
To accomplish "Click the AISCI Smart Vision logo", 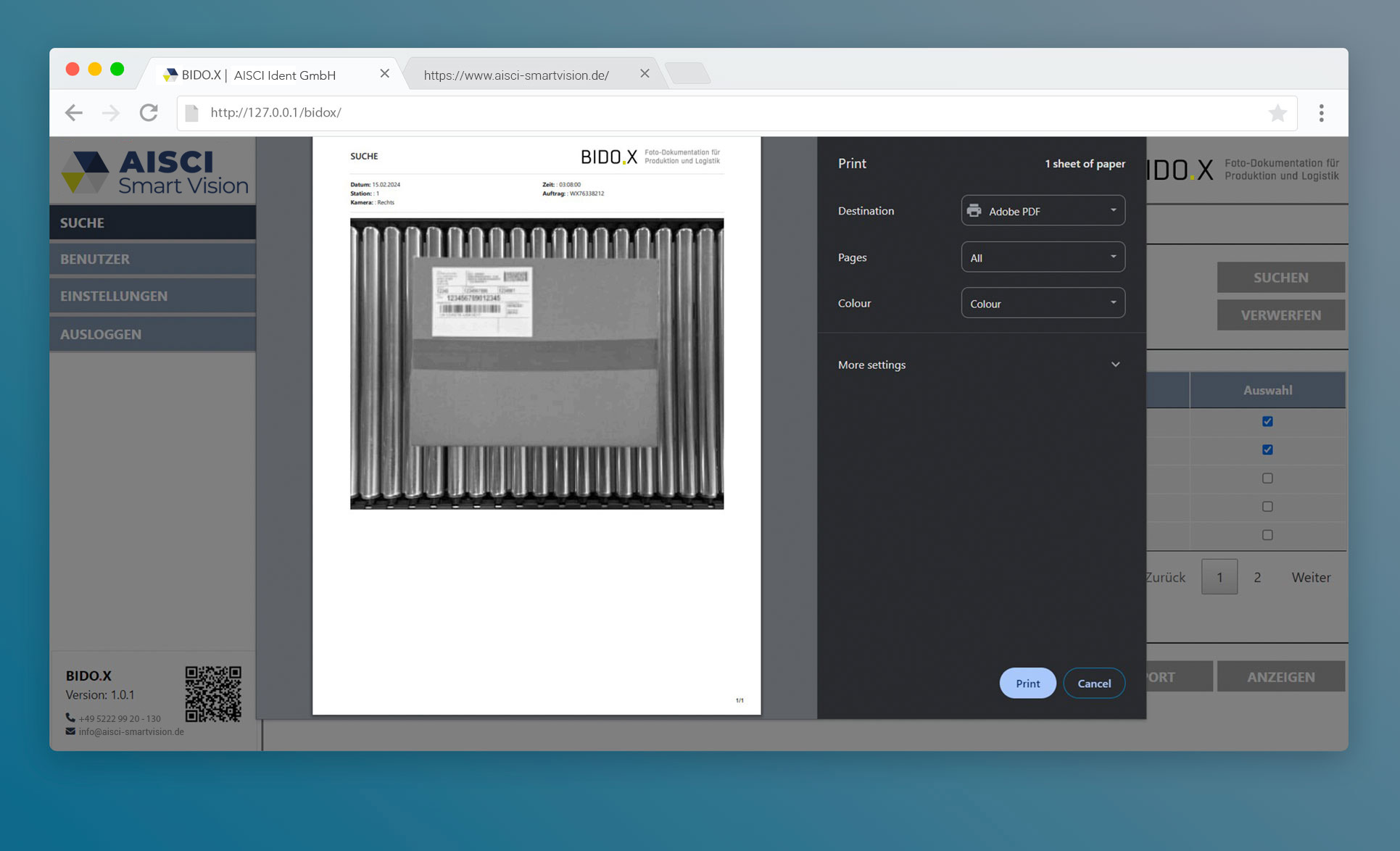I will coord(154,172).
